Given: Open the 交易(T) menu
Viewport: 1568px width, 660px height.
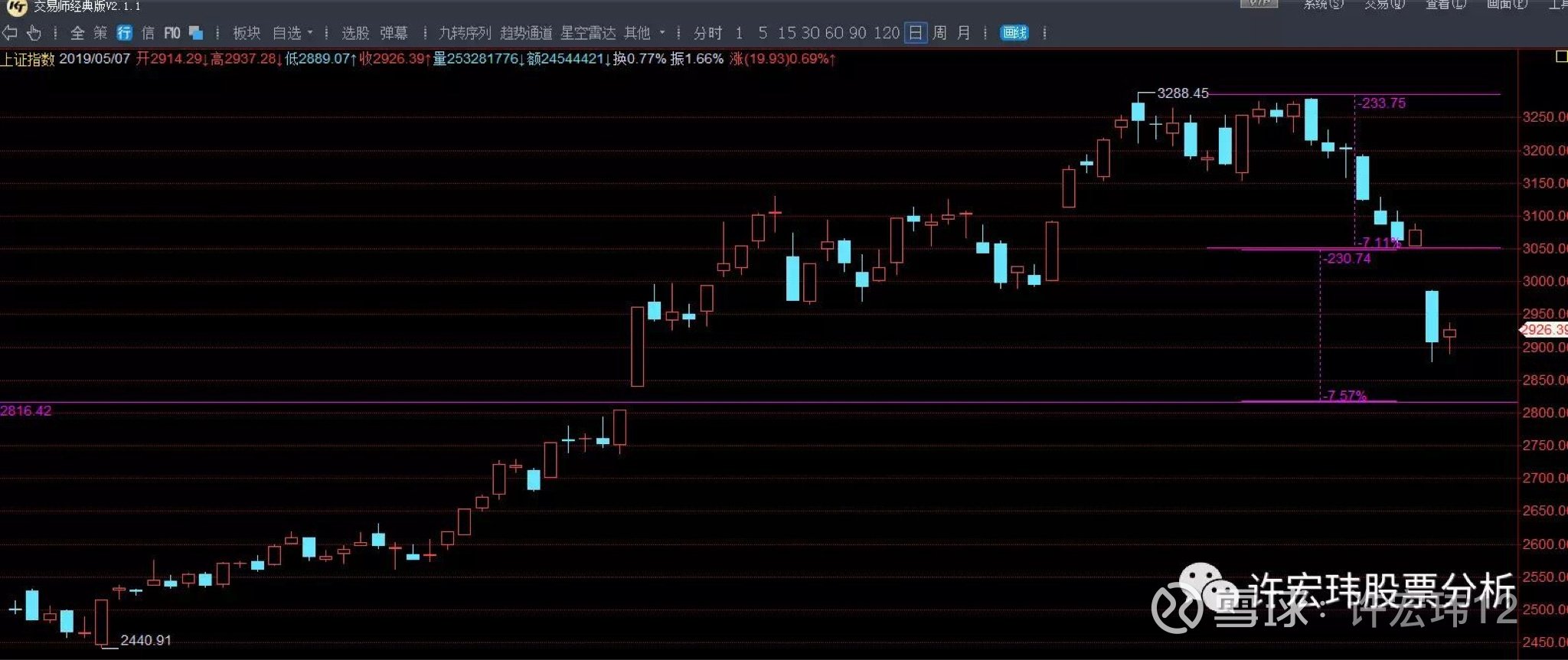Looking at the screenshot, I should click(x=1384, y=4).
